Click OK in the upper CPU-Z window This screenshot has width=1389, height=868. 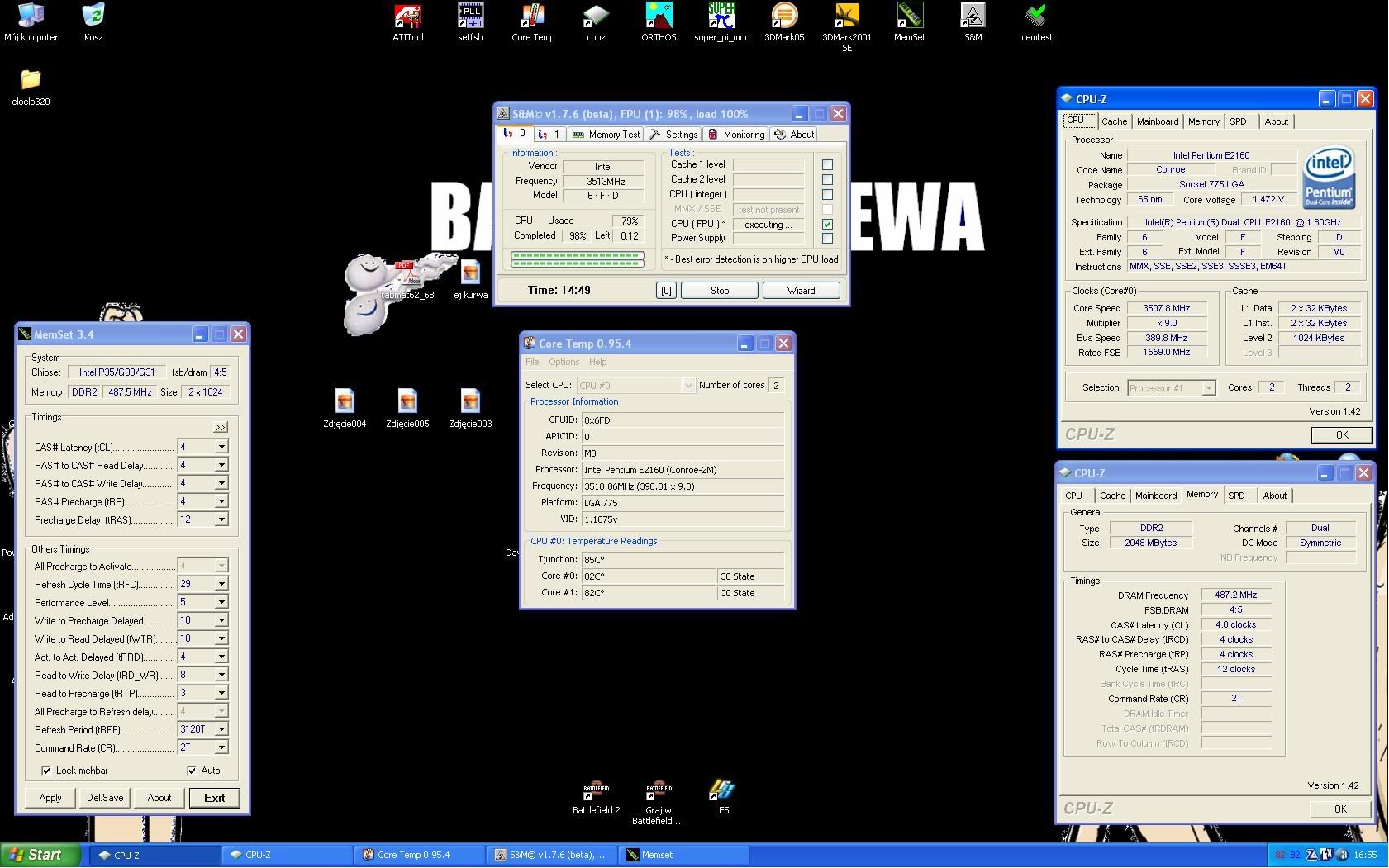(x=1342, y=435)
